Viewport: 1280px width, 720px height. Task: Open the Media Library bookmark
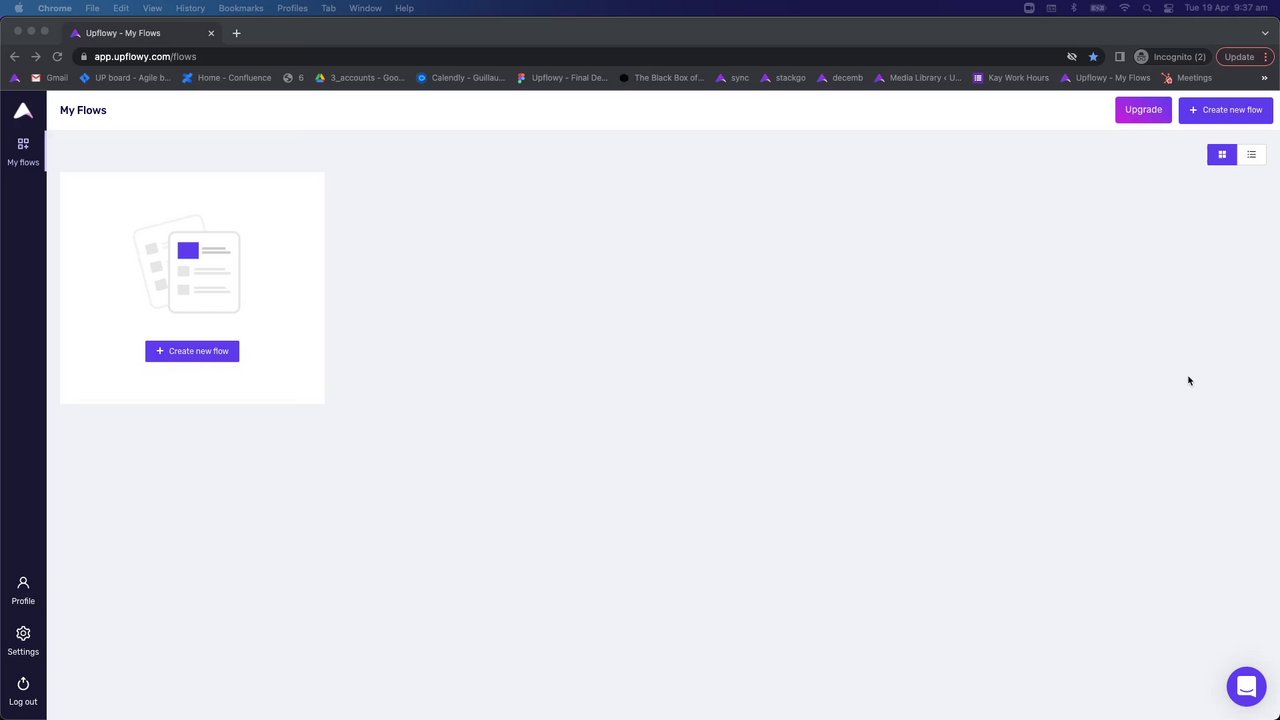click(x=918, y=78)
